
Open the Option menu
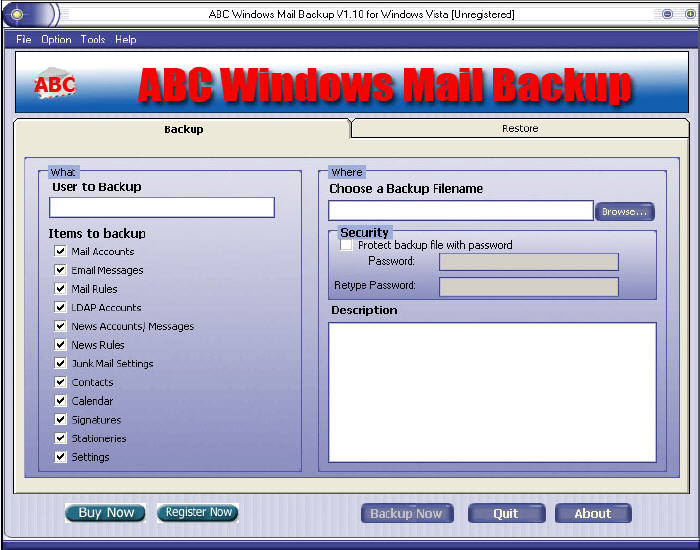[56, 39]
